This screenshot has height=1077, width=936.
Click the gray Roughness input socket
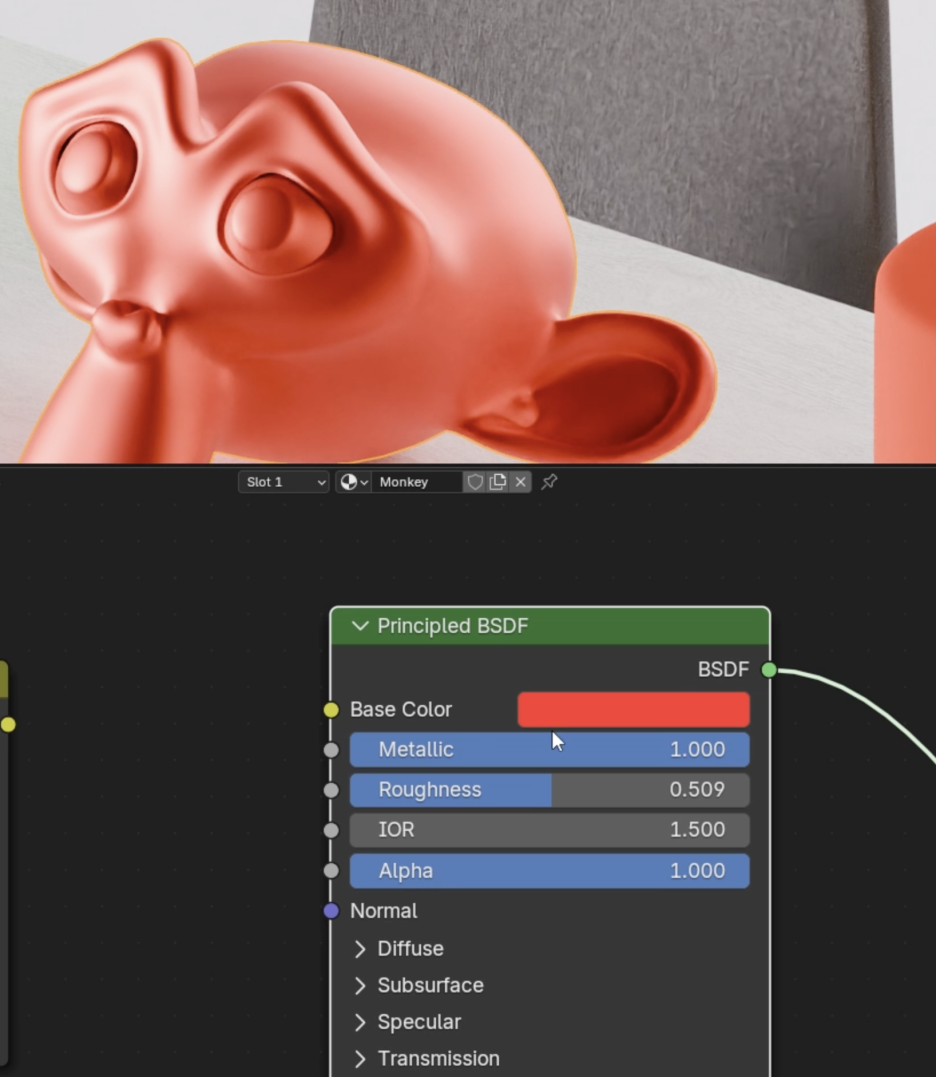click(x=331, y=790)
